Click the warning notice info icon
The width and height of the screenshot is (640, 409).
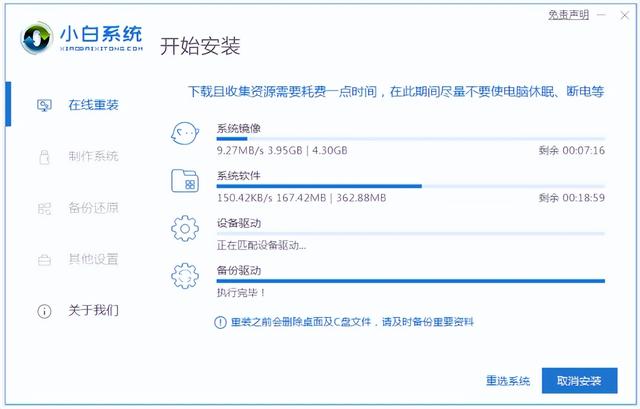click(x=220, y=322)
